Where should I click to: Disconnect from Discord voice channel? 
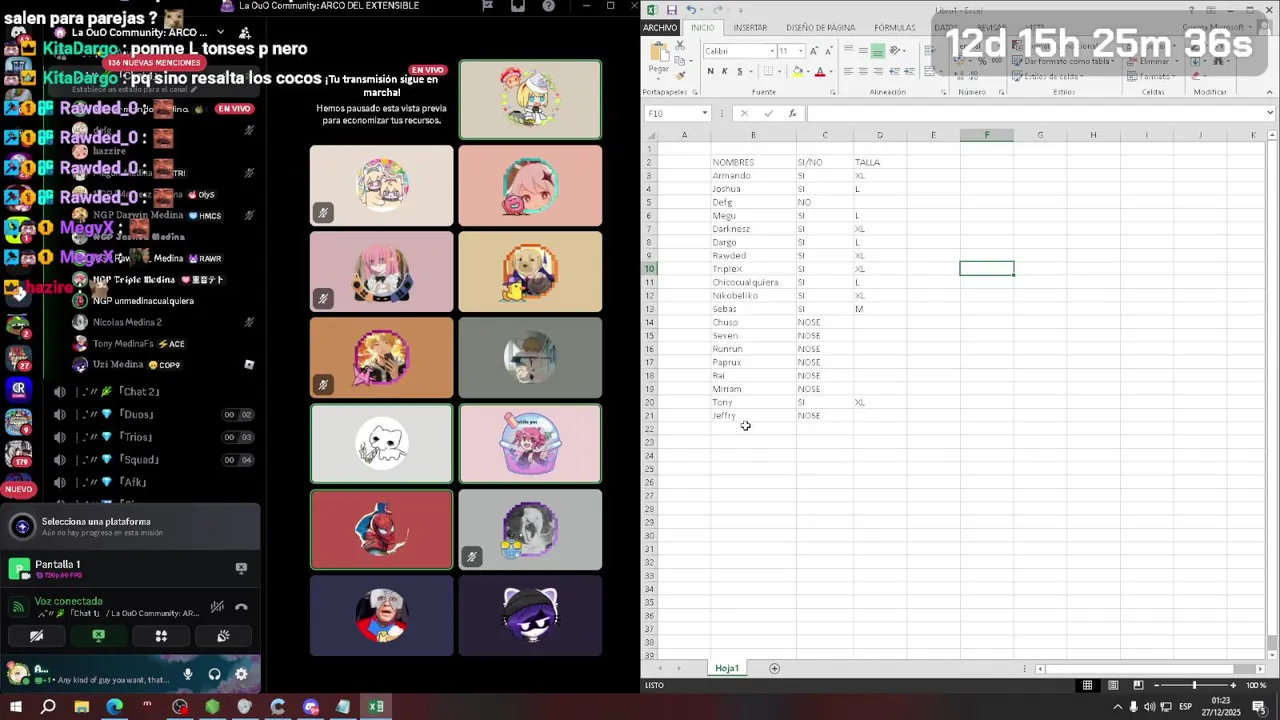241,606
